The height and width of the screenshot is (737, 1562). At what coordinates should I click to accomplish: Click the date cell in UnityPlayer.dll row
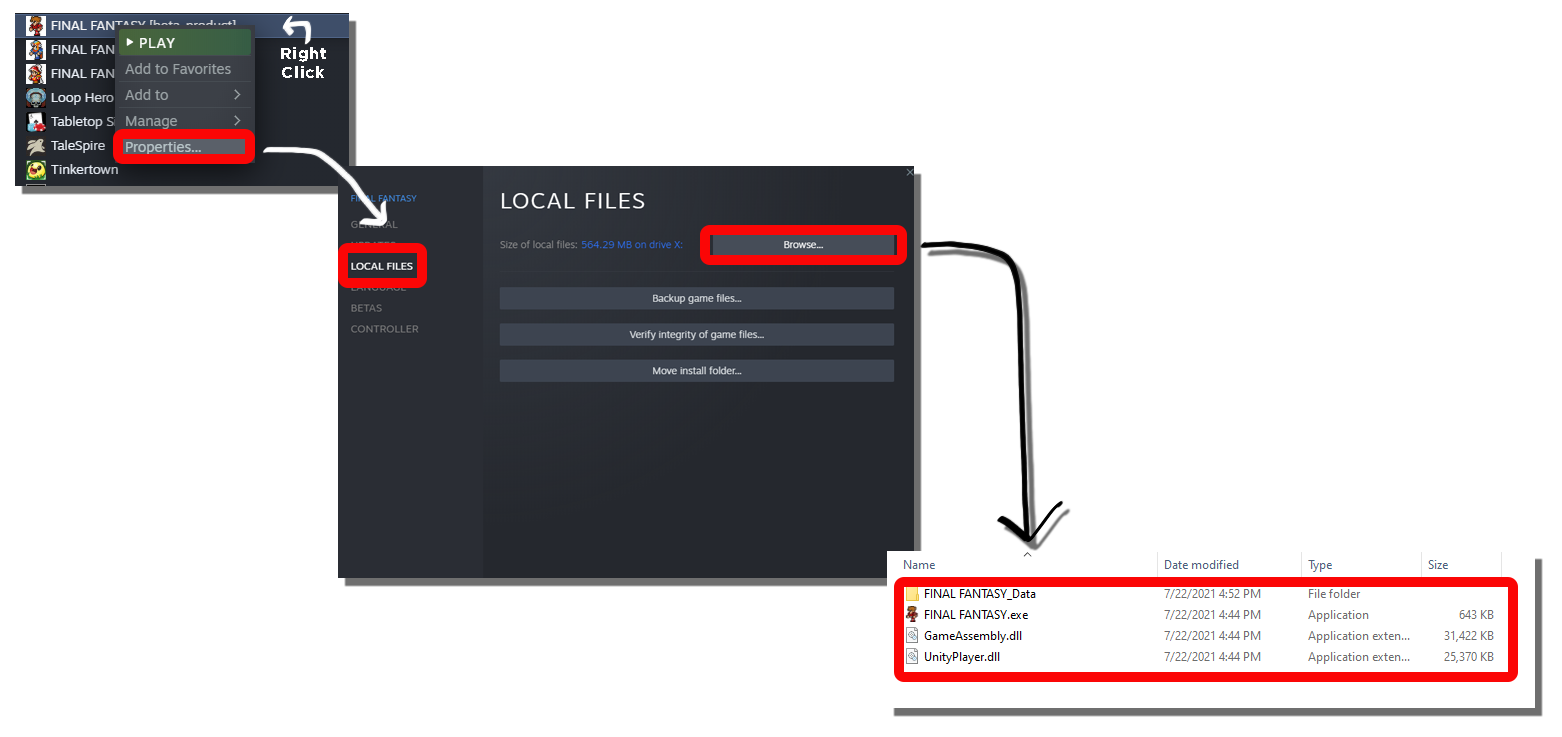coord(1212,657)
